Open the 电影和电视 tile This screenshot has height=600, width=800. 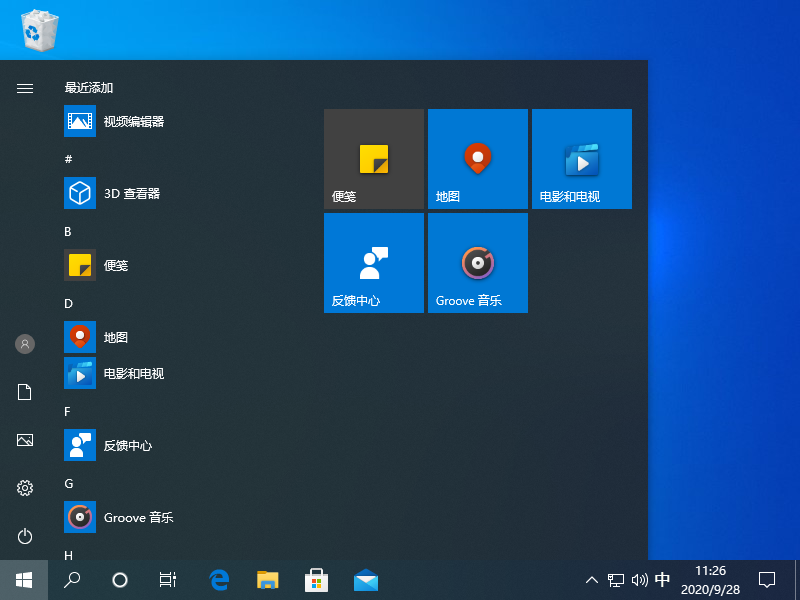tap(581, 158)
